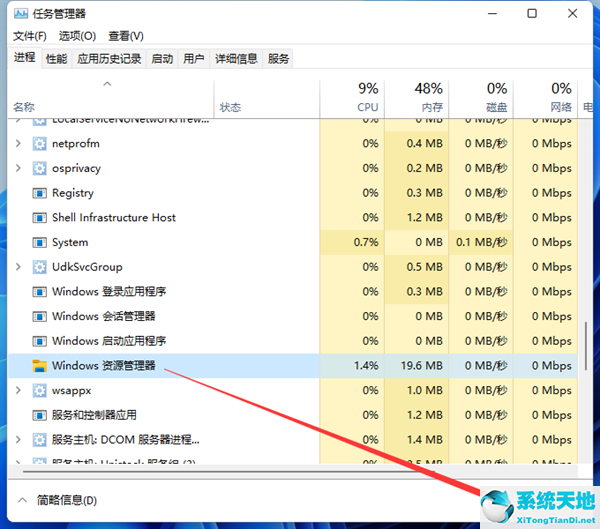Click the wsappx gear icon
Image resolution: width=600 pixels, height=529 pixels.
coord(39,390)
